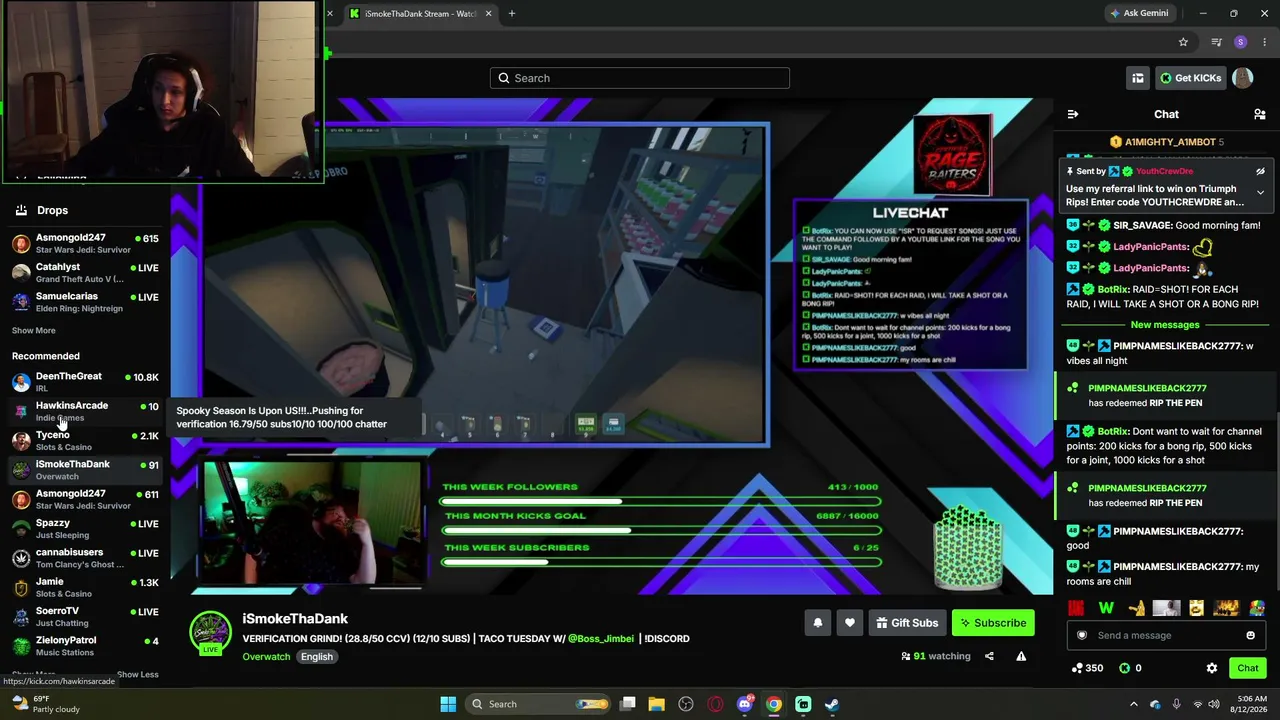This screenshot has width=1280, height=720.
Task: Open DeenTheGreat channel in sidebar
Action: coord(85,382)
